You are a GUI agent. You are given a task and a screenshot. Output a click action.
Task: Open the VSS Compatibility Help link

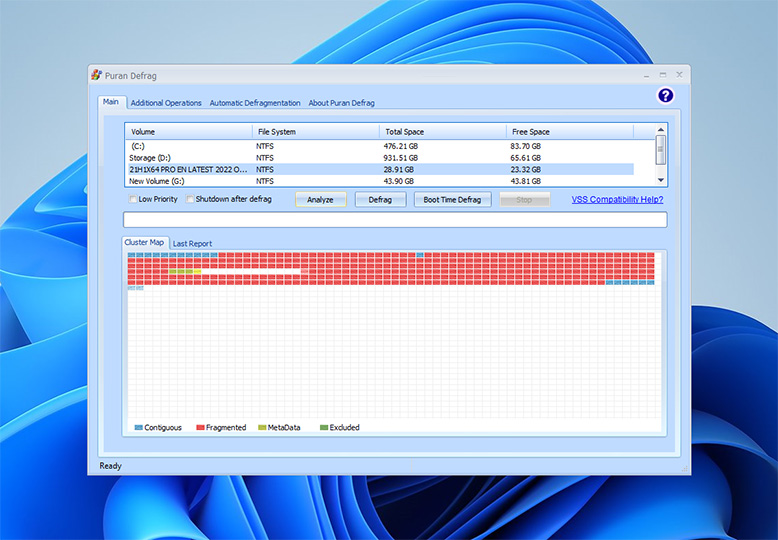[617, 200]
